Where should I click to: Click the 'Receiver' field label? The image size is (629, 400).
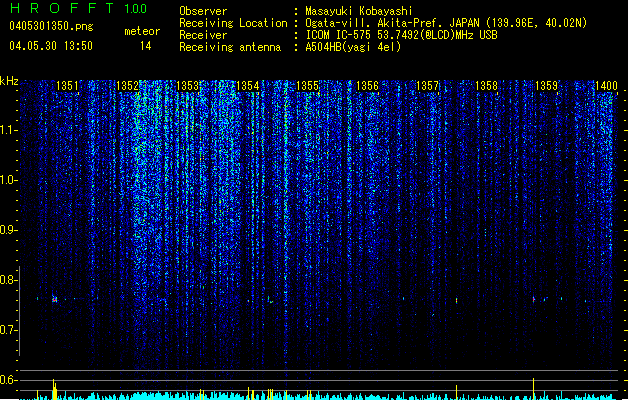click(203, 35)
